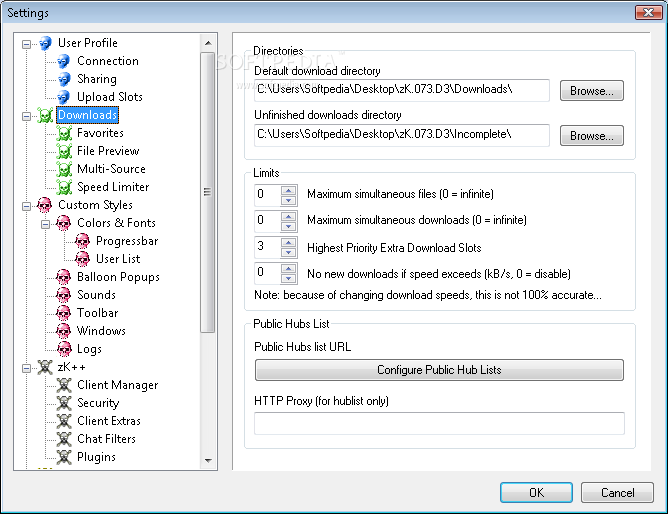Click the Highest Priority Extra Slots field
The image size is (668, 514).
[268, 247]
